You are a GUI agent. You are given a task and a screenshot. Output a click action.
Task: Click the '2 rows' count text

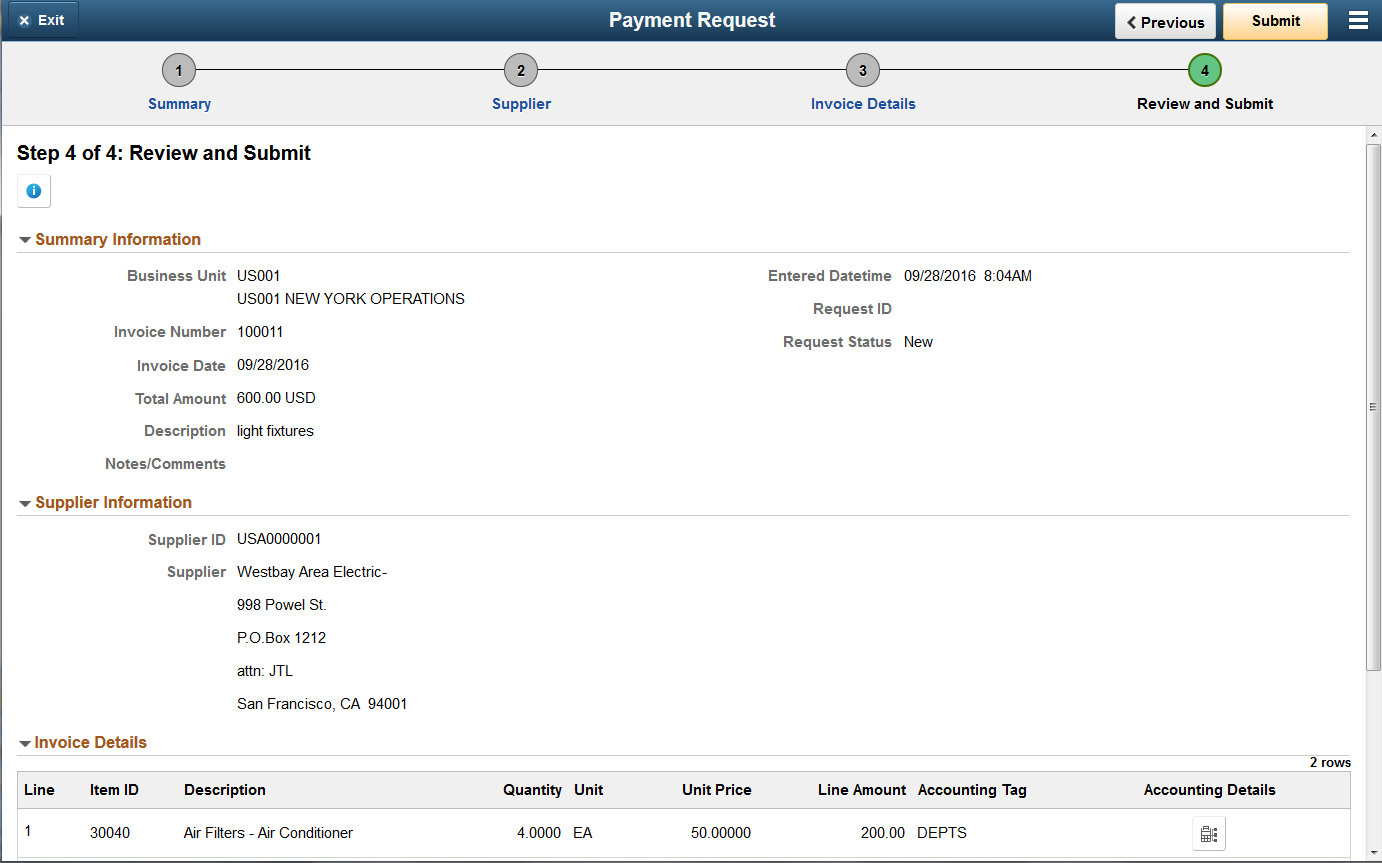click(1330, 762)
